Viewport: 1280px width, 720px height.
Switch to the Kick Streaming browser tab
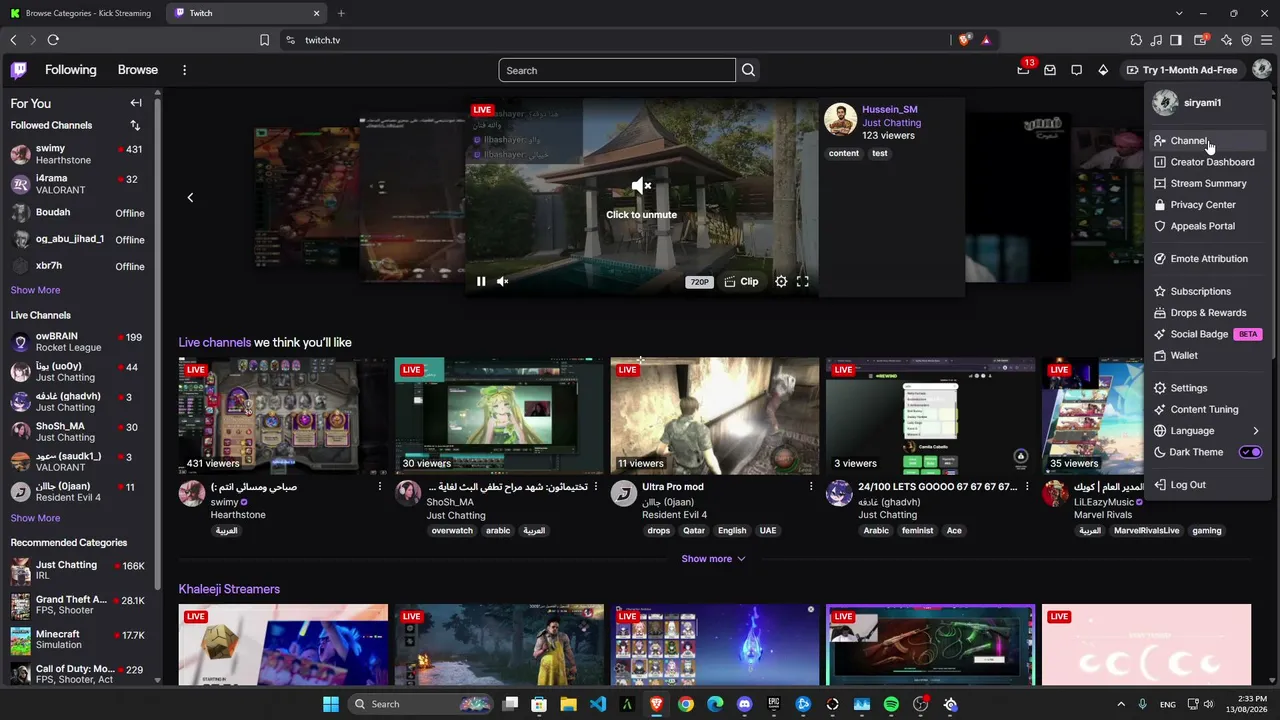click(x=82, y=13)
